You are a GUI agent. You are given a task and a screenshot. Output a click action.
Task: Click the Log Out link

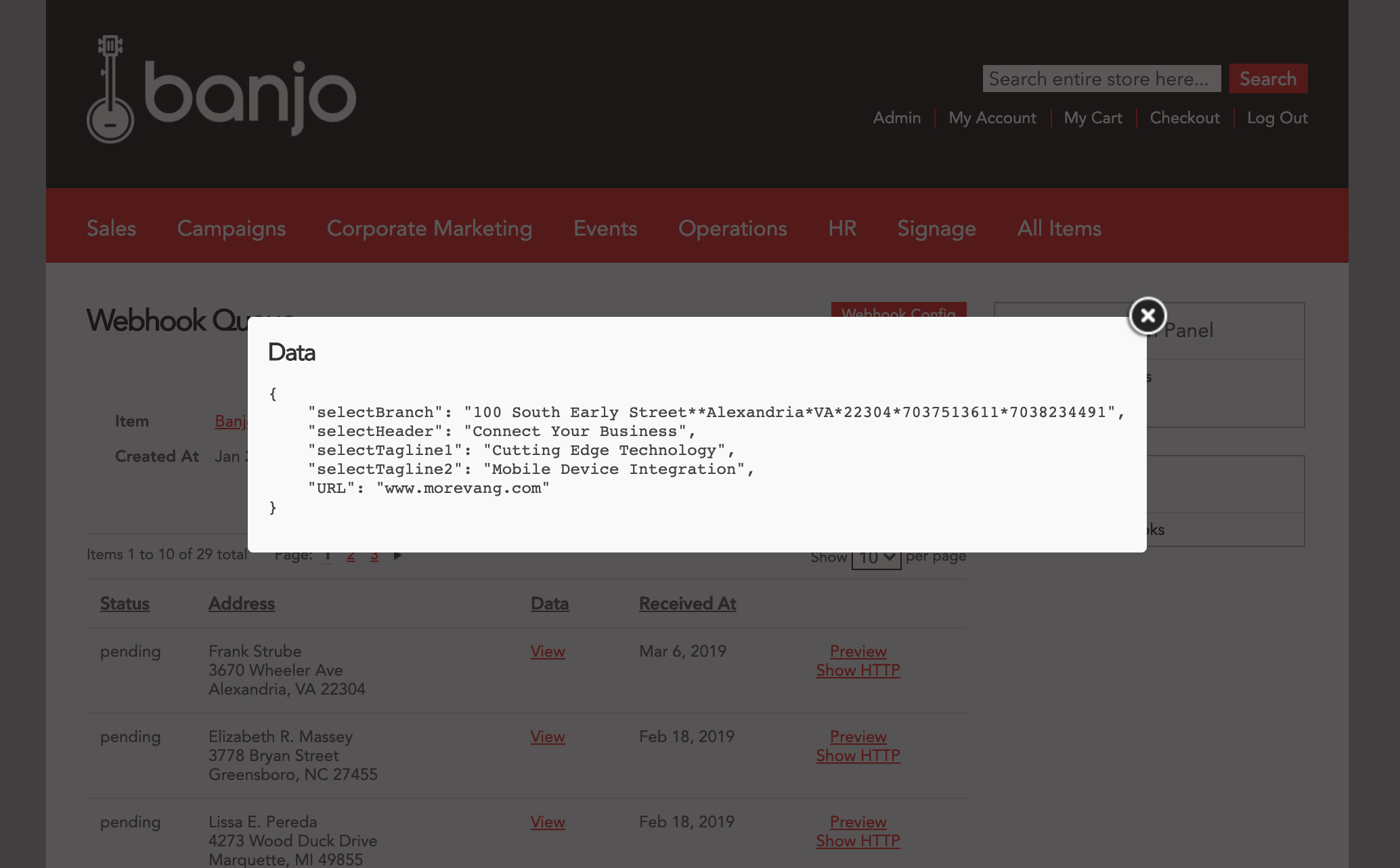pos(1277,118)
